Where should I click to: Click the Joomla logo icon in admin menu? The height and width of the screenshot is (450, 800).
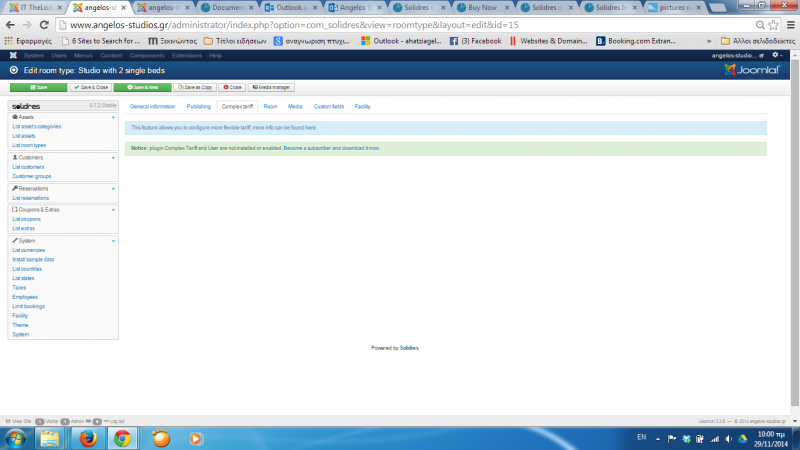tap(13, 55)
